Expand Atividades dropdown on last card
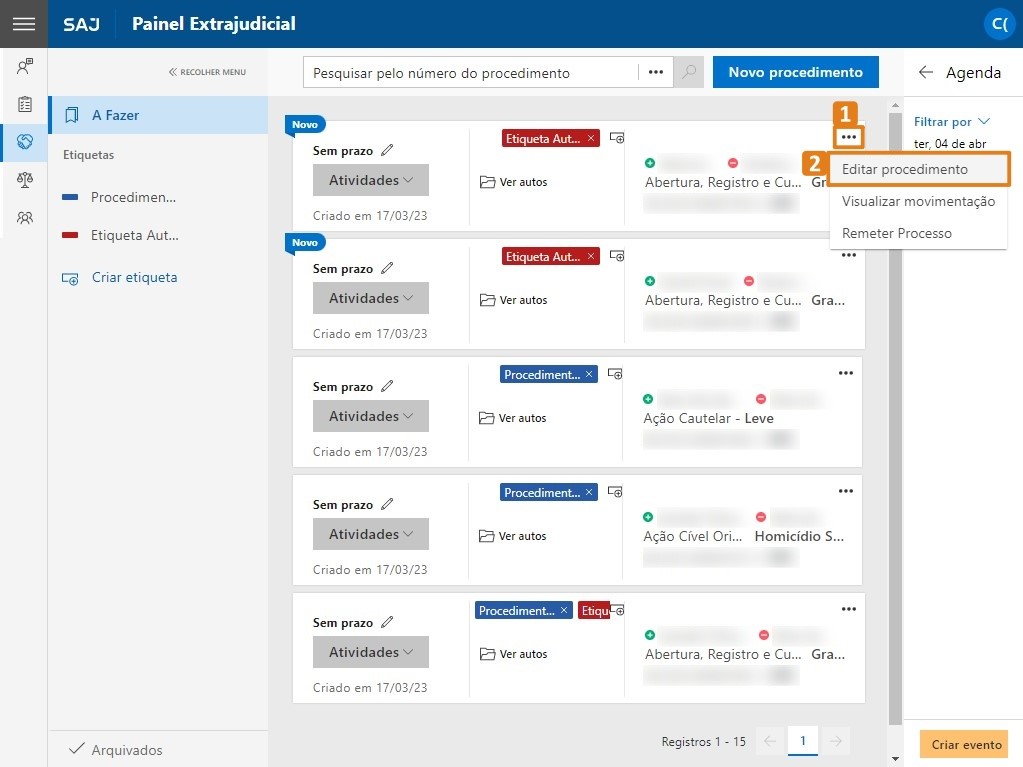Viewport: 1023px width, 767px height. (x=371, y=652)
